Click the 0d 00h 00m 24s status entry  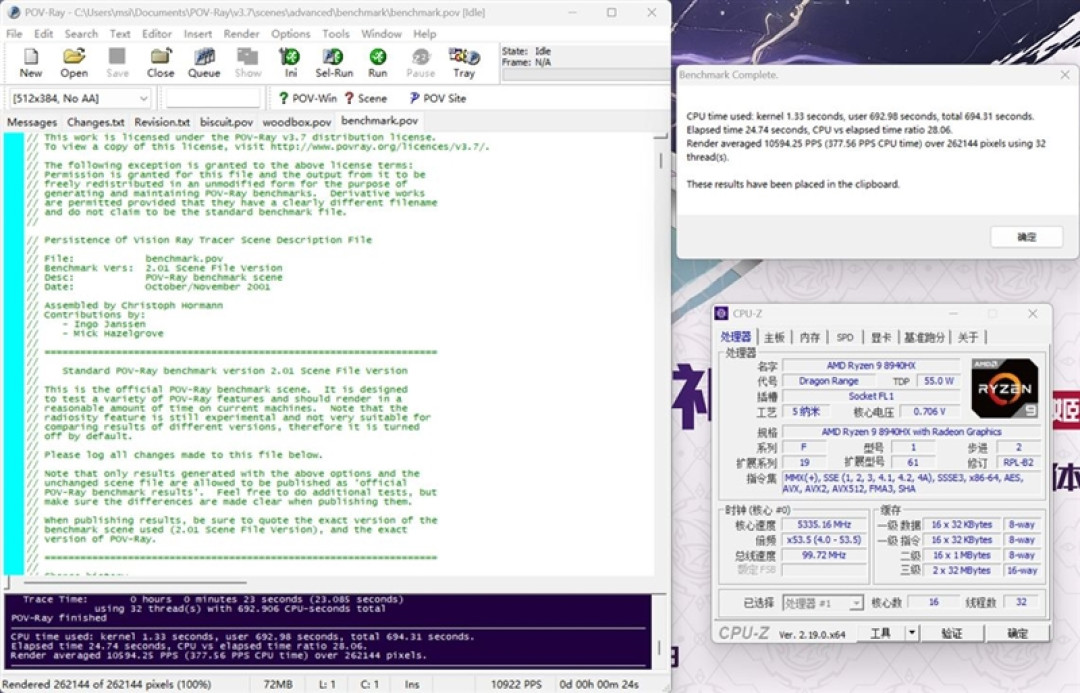pos(599,684)
